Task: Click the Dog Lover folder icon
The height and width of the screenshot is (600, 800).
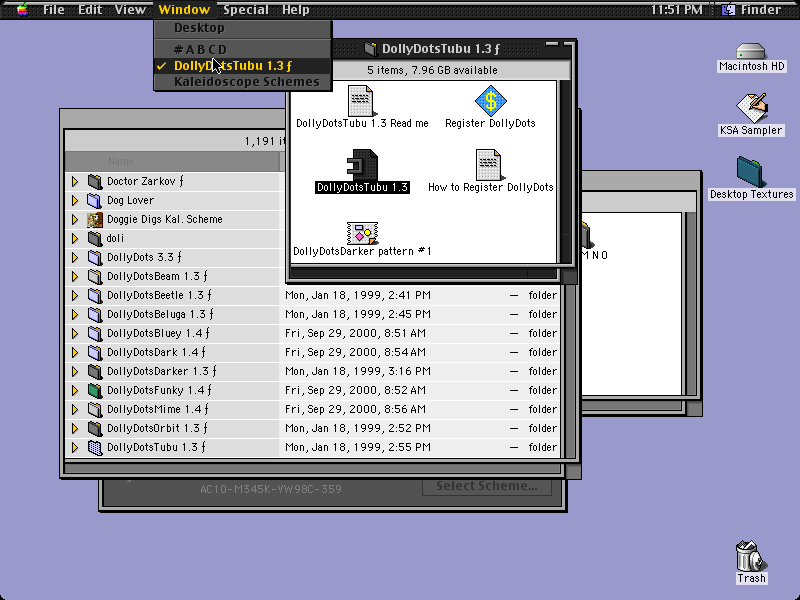Action: pyautogui.click(x=95, y=200)
